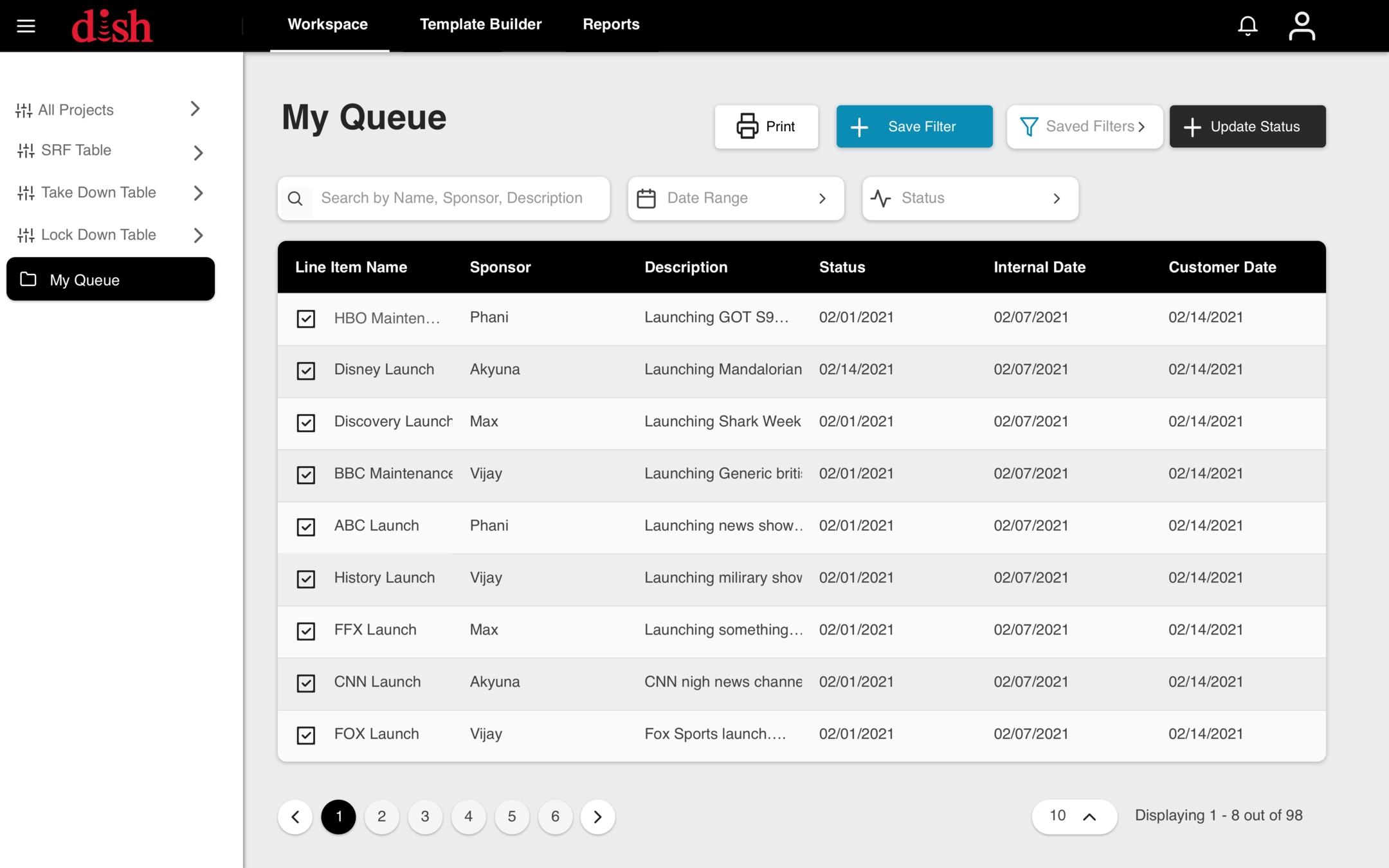
Task: Uncheck the FOX Launch row checkbox
Action: [x=306, y=735]
